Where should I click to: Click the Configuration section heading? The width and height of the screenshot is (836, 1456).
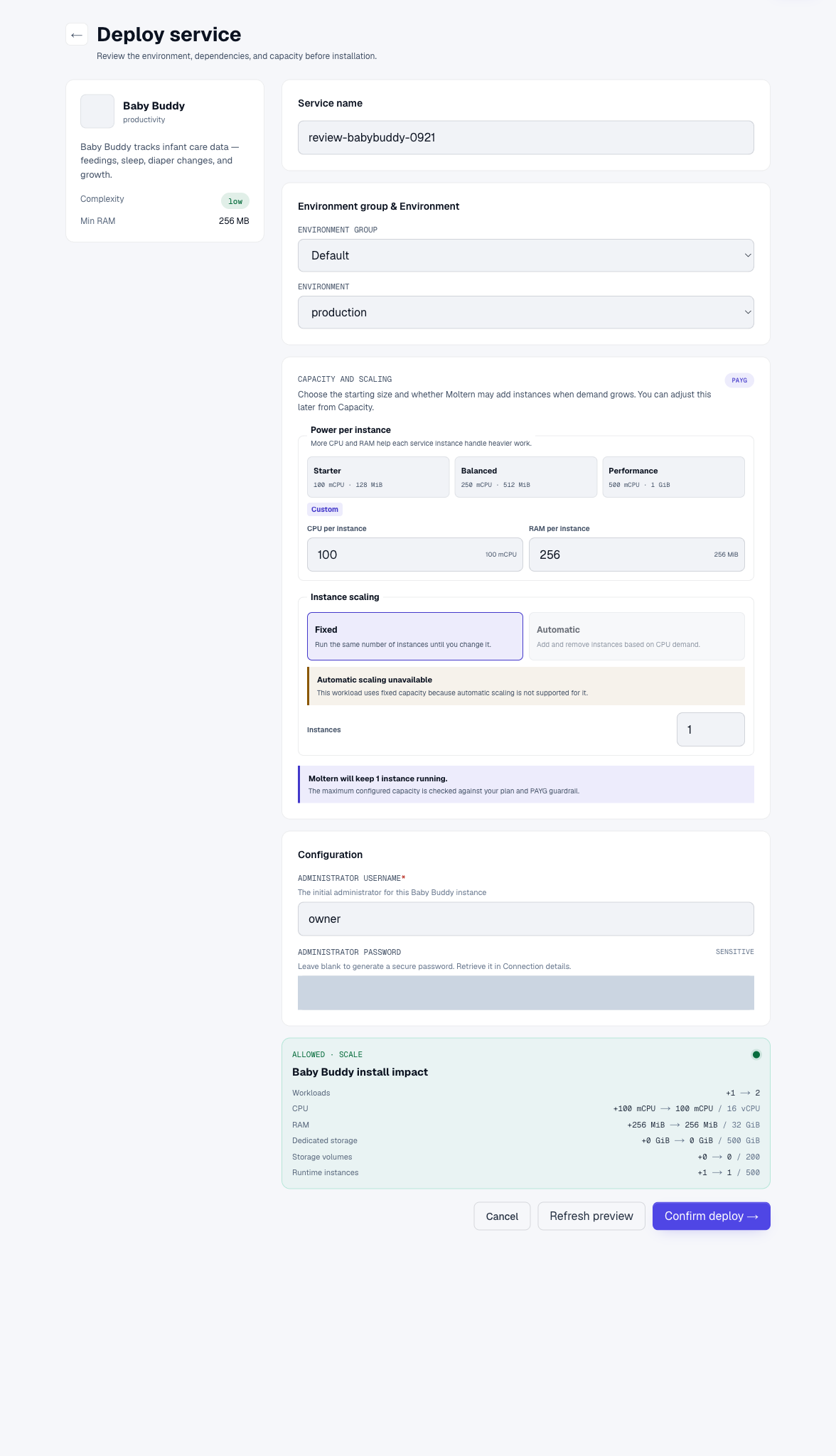tap(330, 855)
